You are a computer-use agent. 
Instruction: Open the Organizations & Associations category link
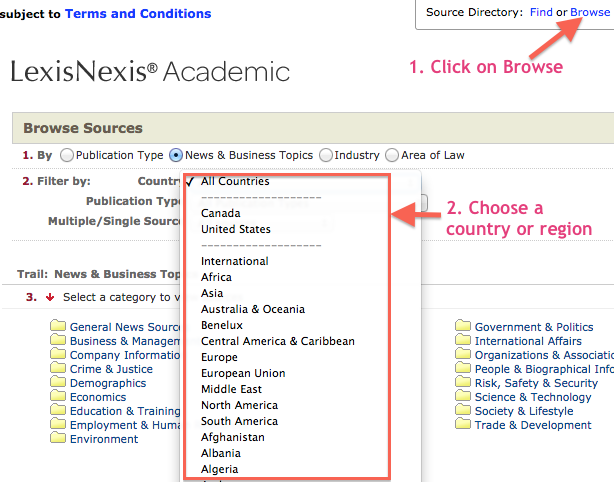(544, 355)
